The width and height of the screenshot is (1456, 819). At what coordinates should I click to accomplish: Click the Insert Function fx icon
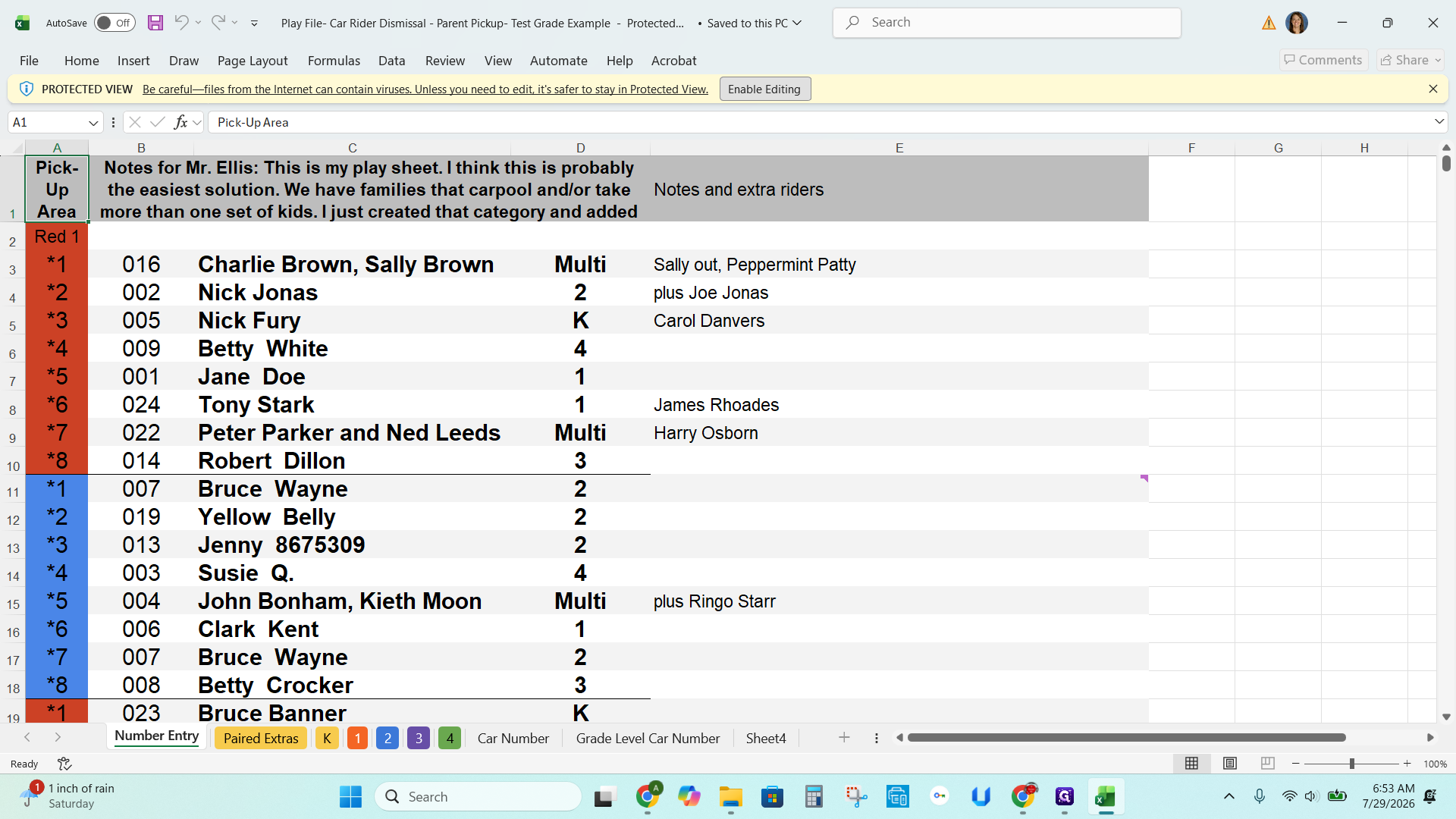180,122
